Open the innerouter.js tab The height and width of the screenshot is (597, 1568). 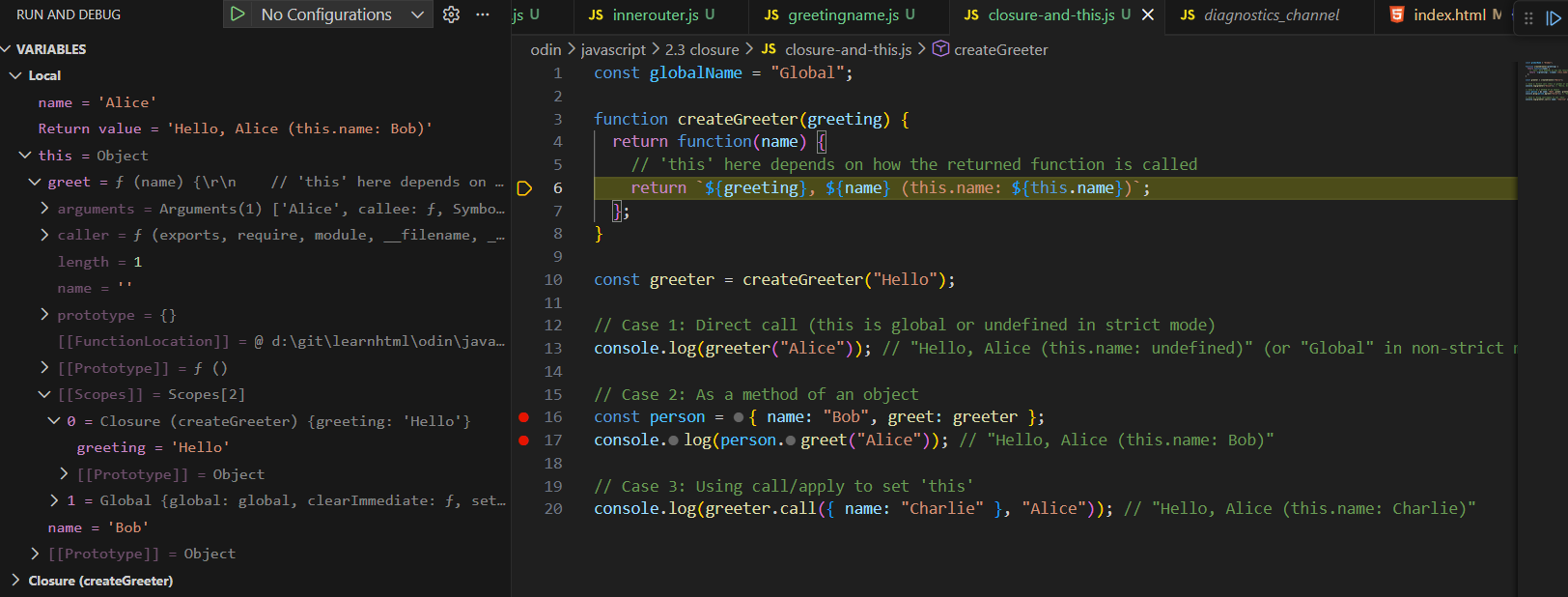point(655,14)
